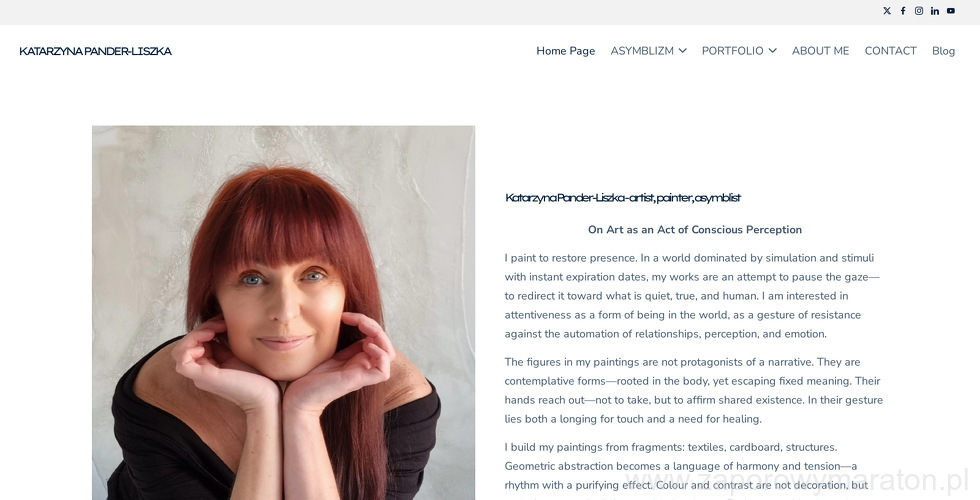980x500 pixels.
Task: Click the heading 'Katarzyna Pander-Liszka - artist, painter, asymblist'
Action: click(623, 198)
